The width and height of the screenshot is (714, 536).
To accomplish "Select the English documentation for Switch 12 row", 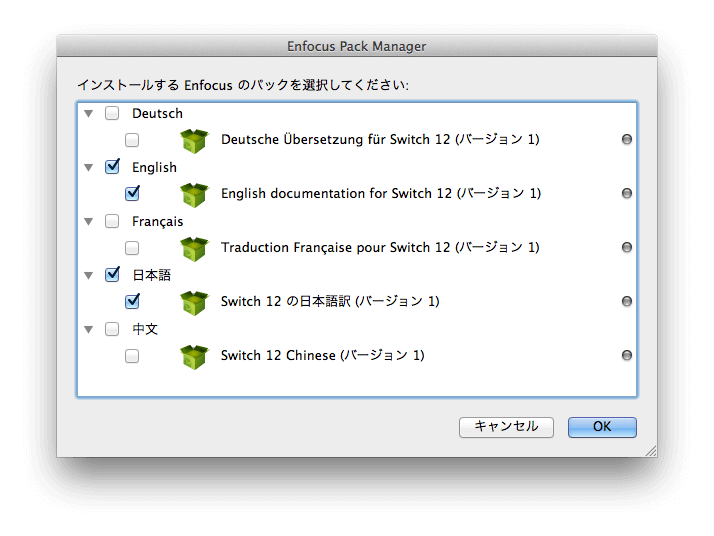I will click(x=357, y=194).
